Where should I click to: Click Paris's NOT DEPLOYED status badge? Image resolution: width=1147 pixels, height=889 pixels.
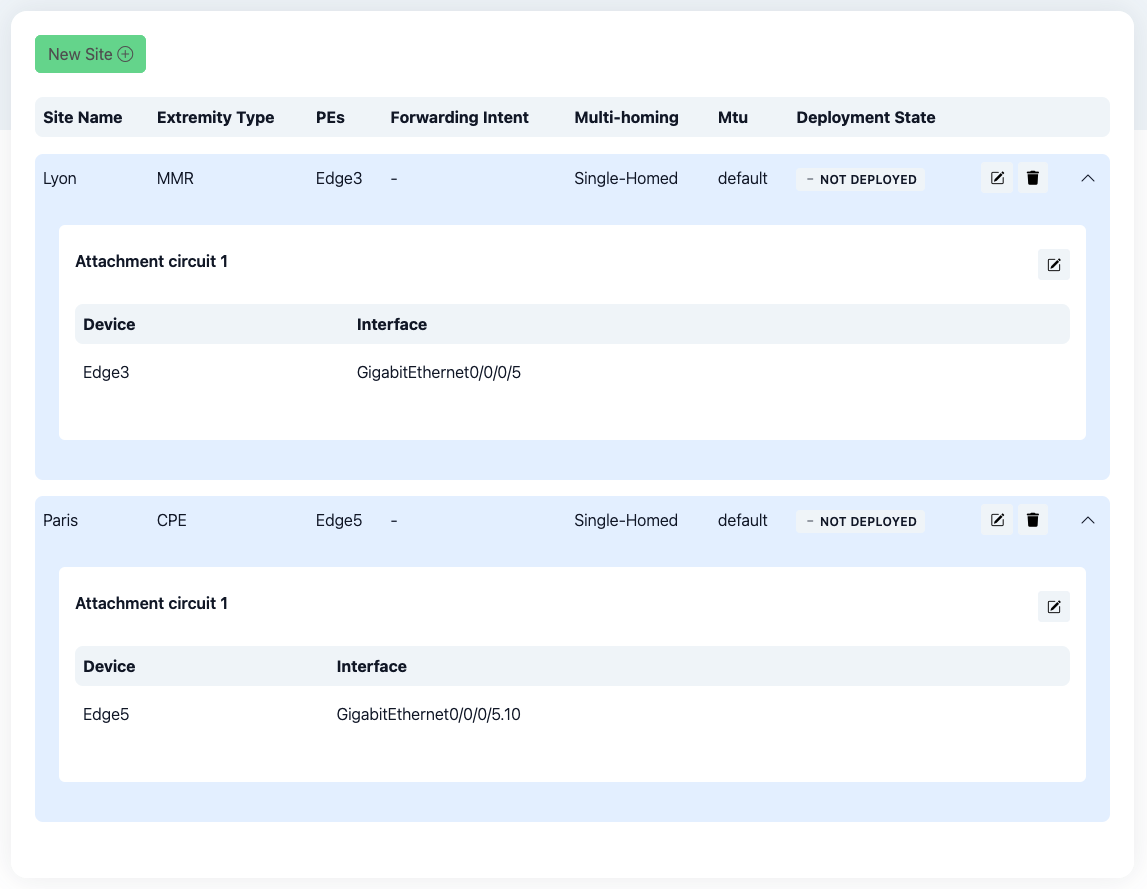point(861,521)
